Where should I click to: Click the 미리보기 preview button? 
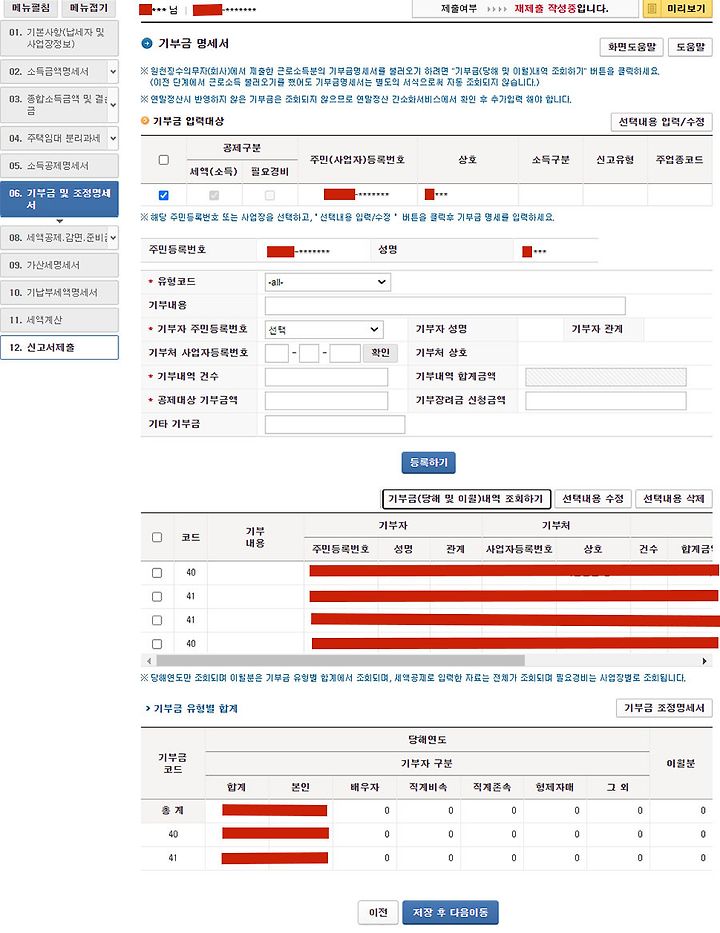click(x=678, y=8)
